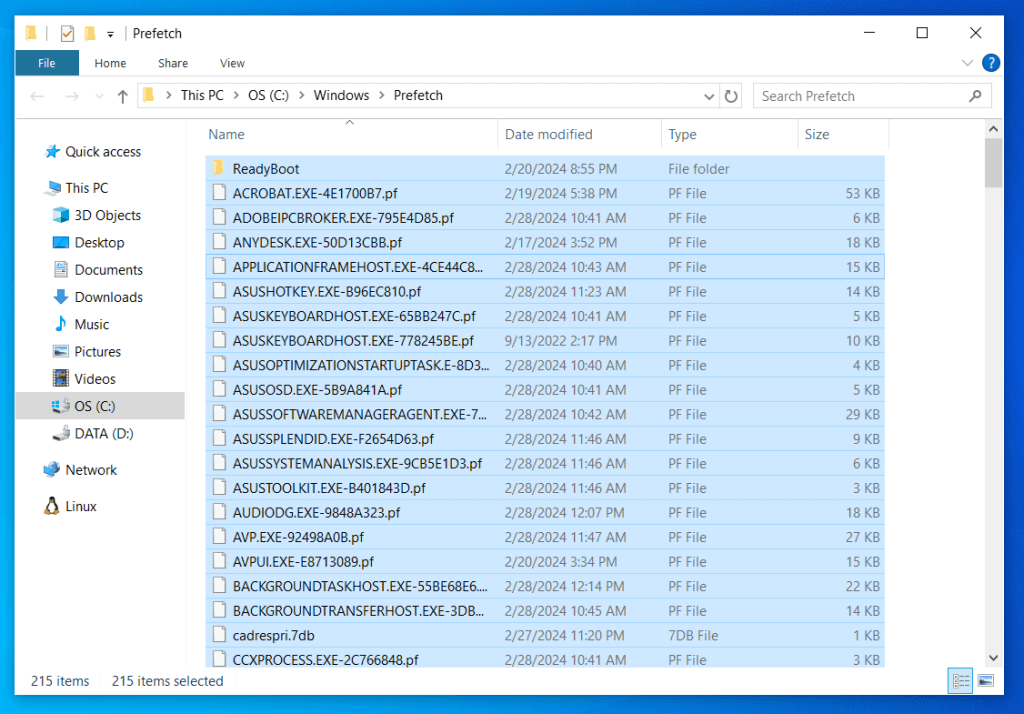This screenshot has height=714, width=1024.
Task: Select ASUSSPLENDID.EXE-F2654D63.pf file name
Action: click(333, 439)
